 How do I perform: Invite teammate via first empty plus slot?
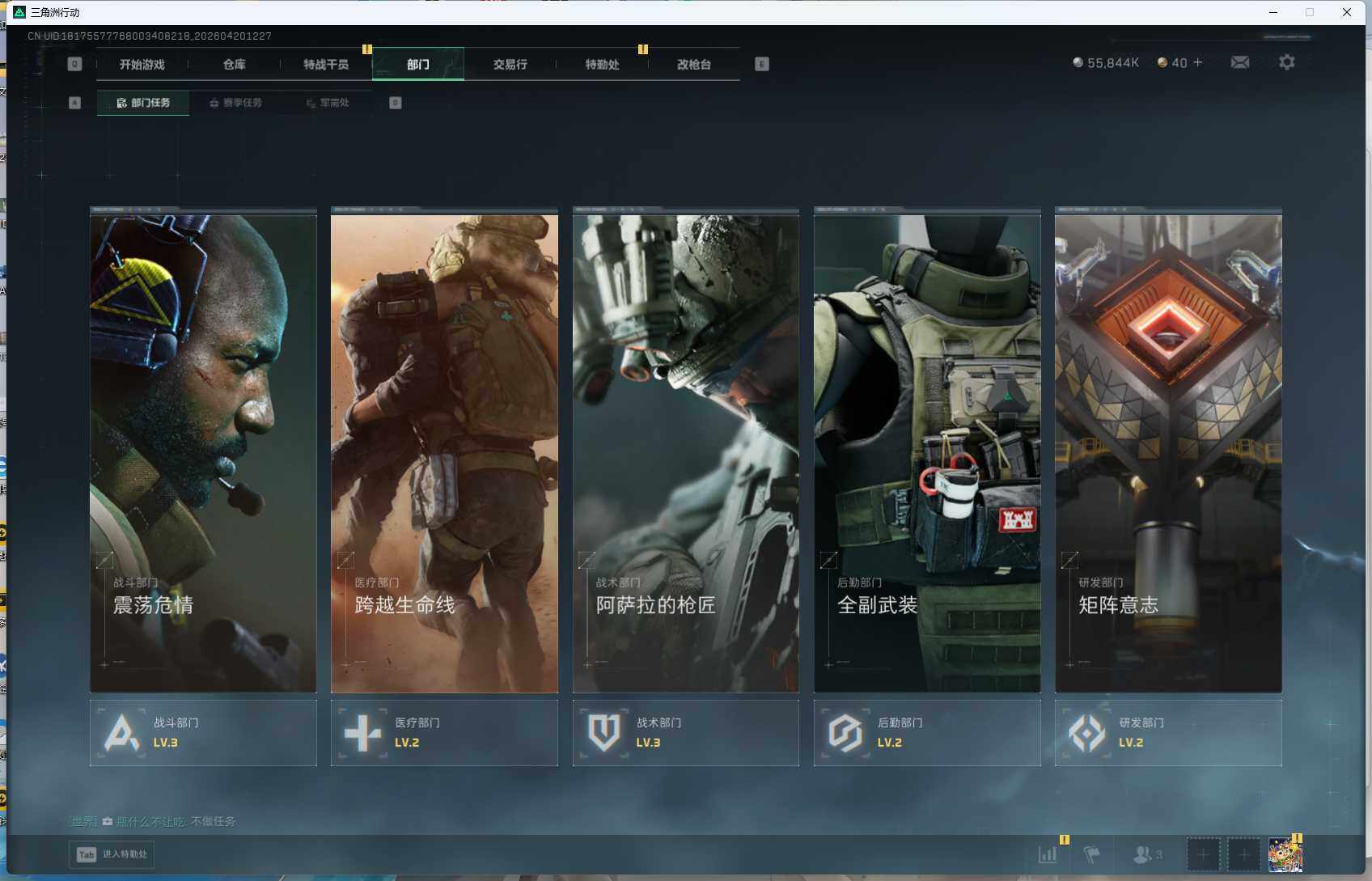pyautogui.click(x=1203, y=854)
